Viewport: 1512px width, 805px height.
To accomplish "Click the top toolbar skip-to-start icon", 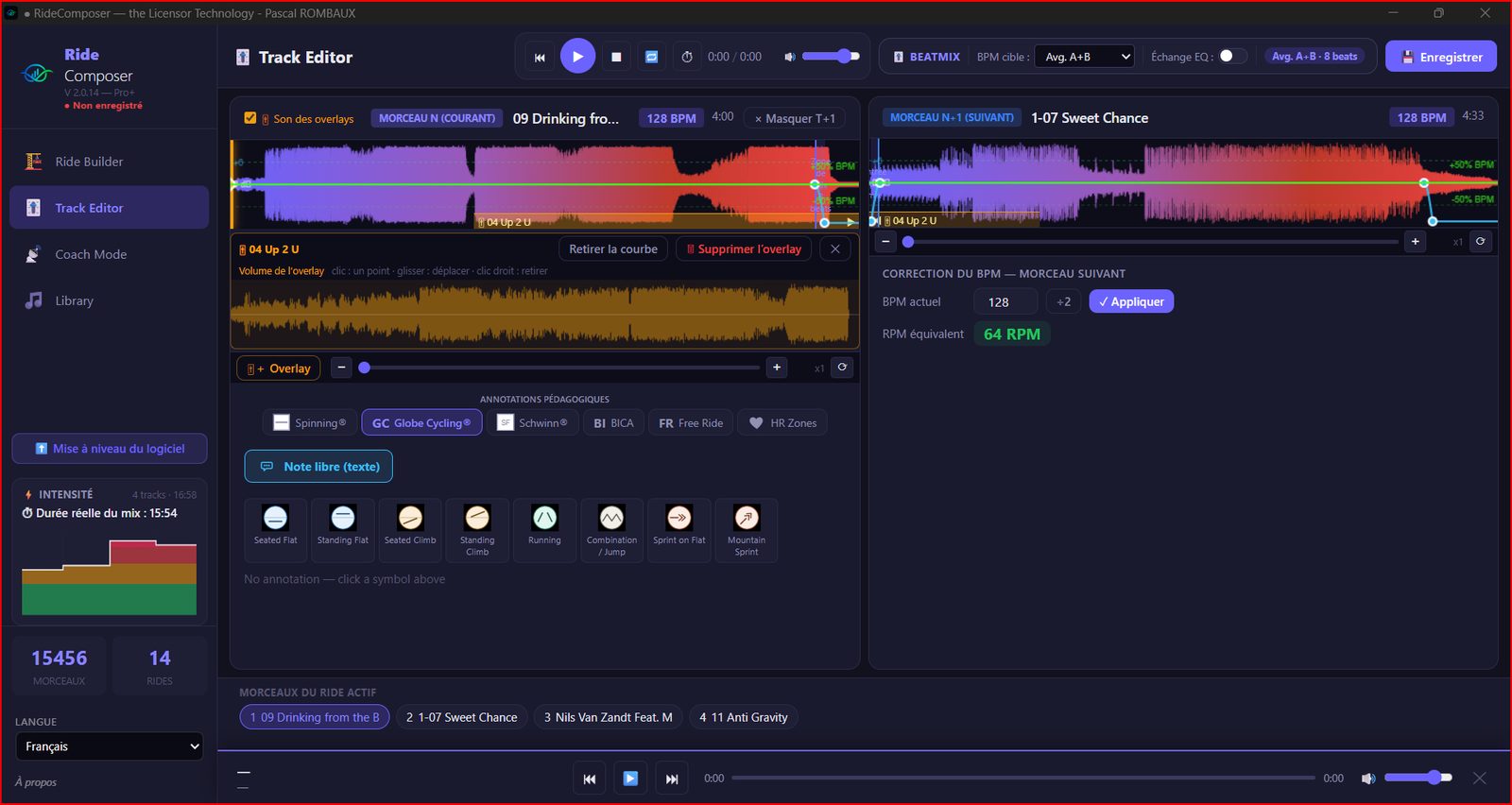I will [x=540, y=57].
